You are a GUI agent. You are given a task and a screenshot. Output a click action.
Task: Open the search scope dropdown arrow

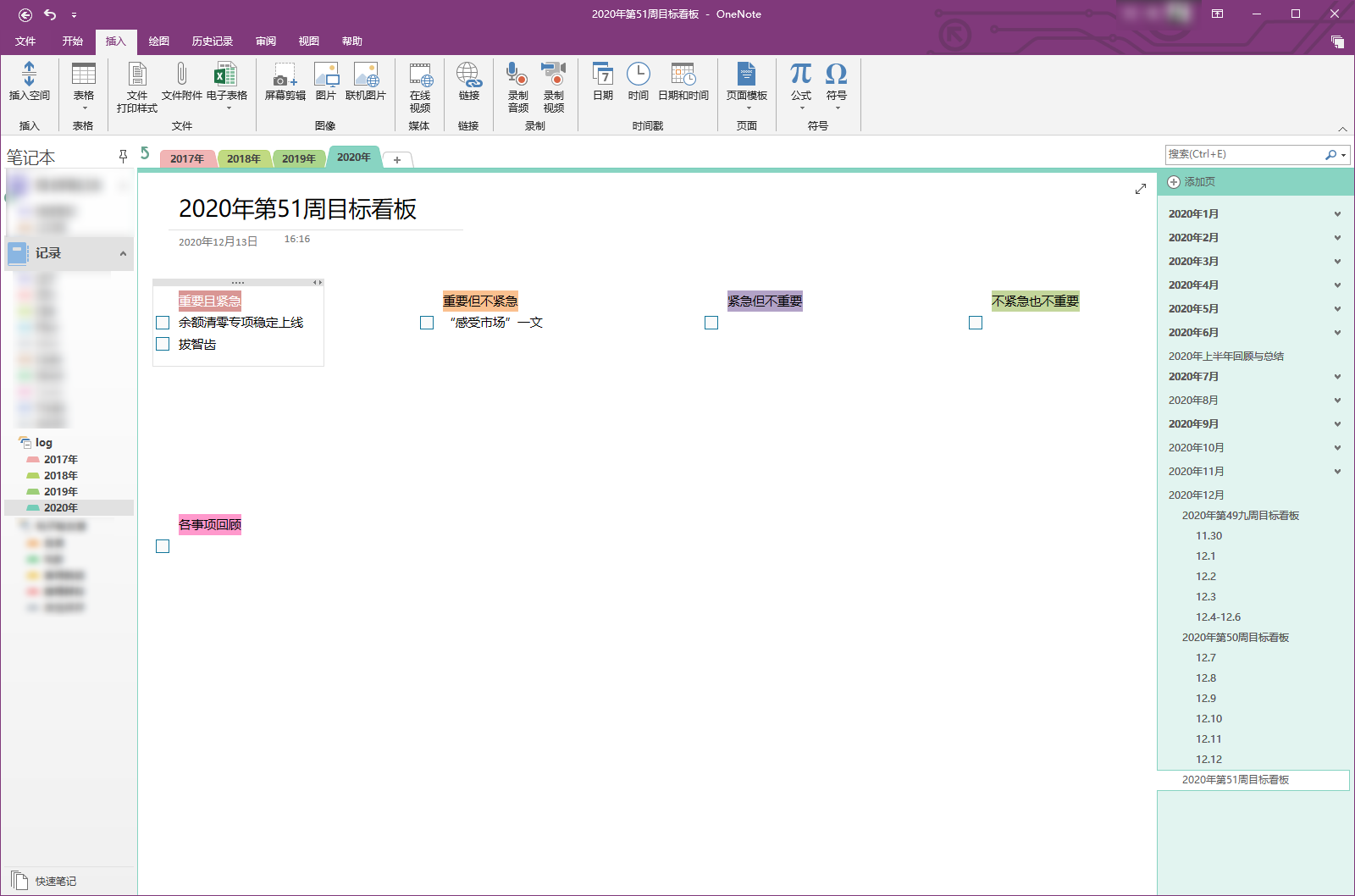(1343, 155)
